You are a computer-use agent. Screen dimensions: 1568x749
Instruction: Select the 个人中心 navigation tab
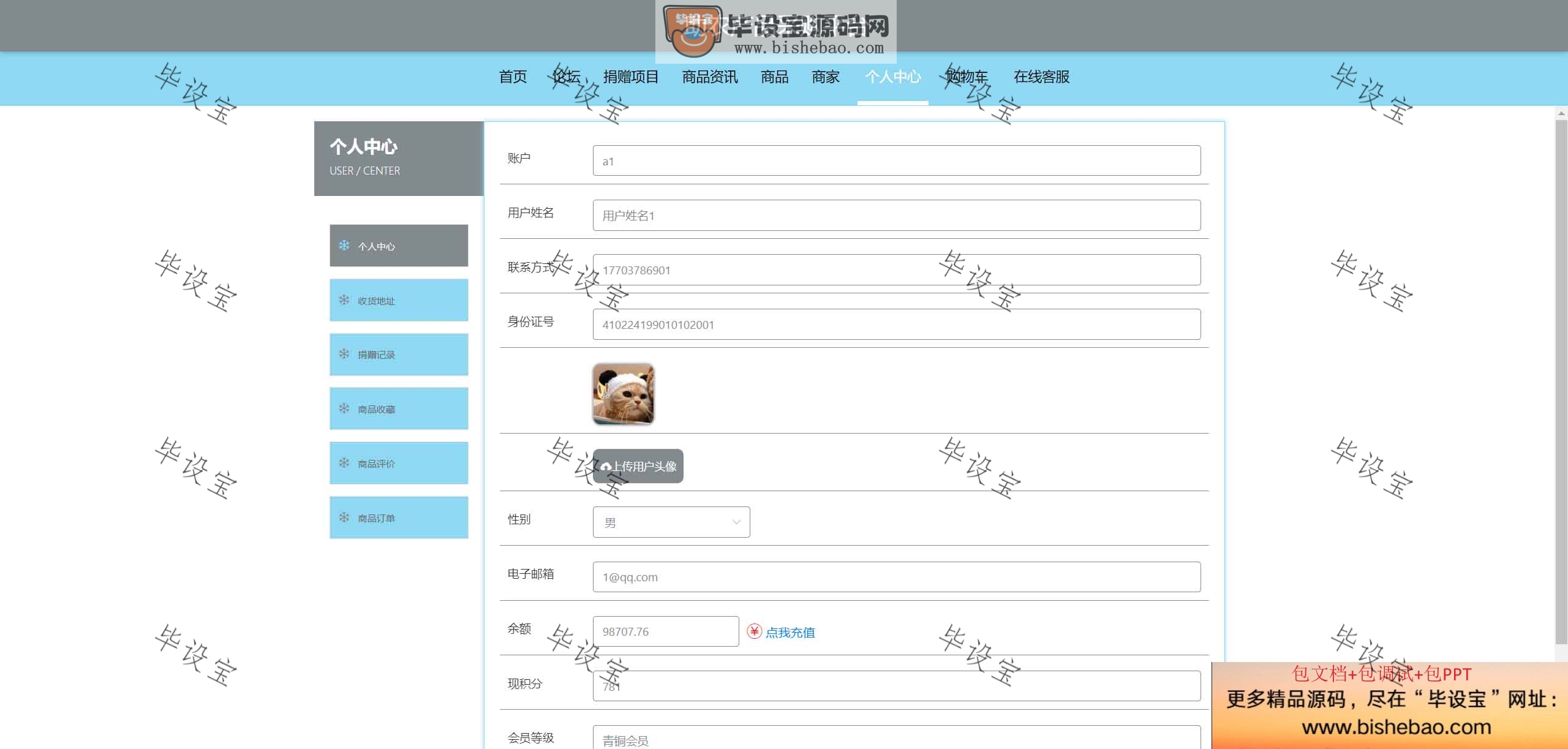(x=893, y=77)
